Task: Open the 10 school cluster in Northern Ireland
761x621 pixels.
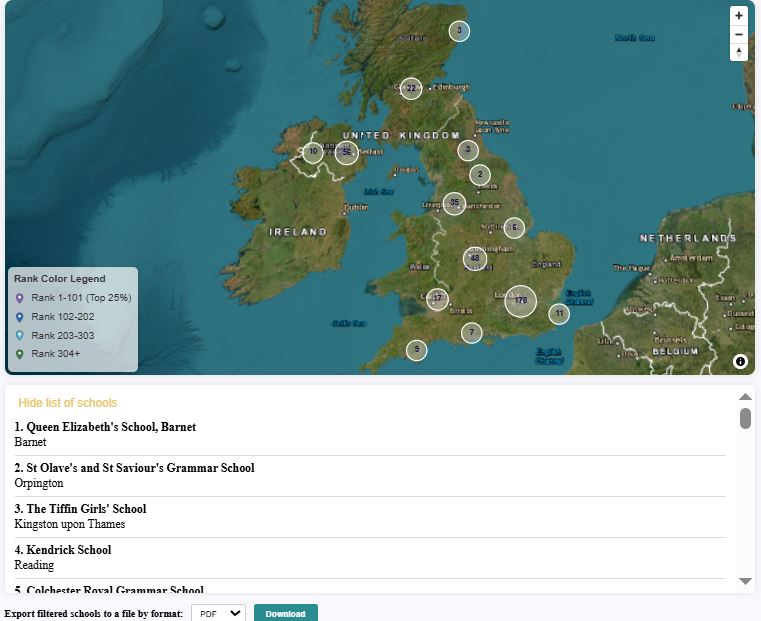Action: (x=313, y=152)
